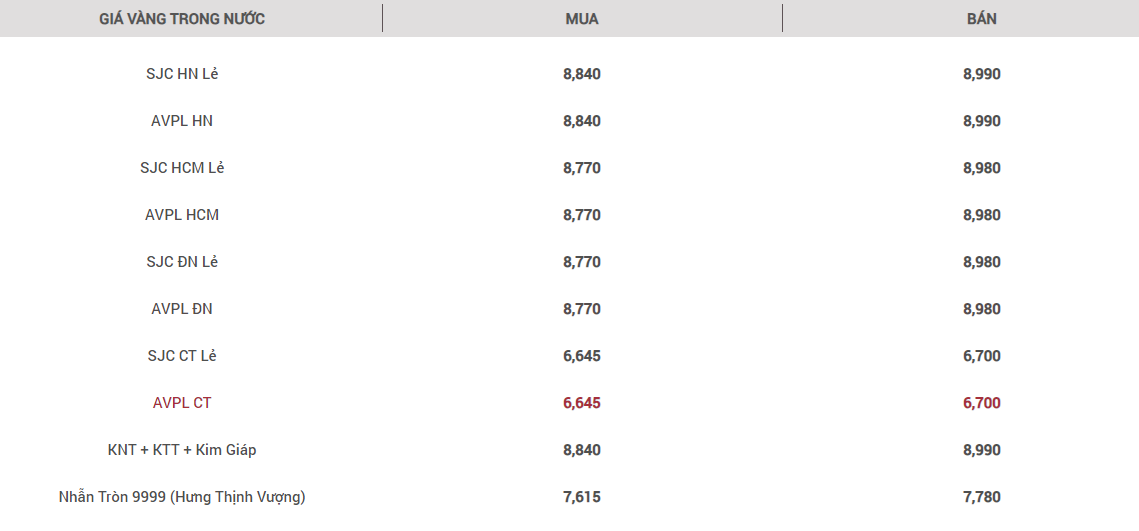
Task: Click the KNT + KTT + Kim Giáp label
Action: point(182,450)
